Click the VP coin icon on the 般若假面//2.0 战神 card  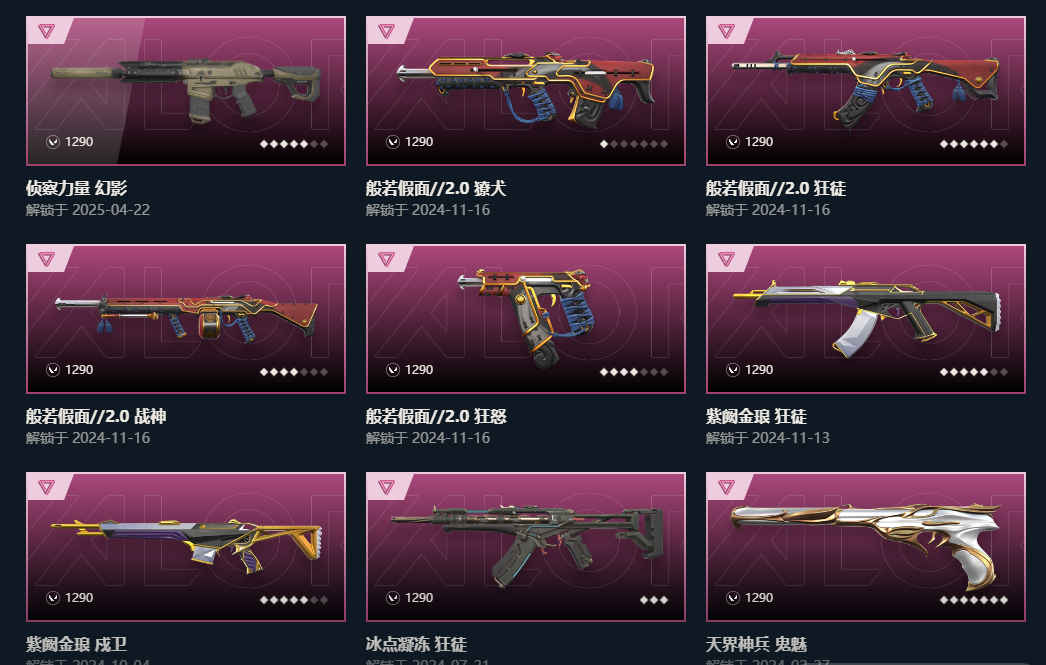(x=53, y=370)
